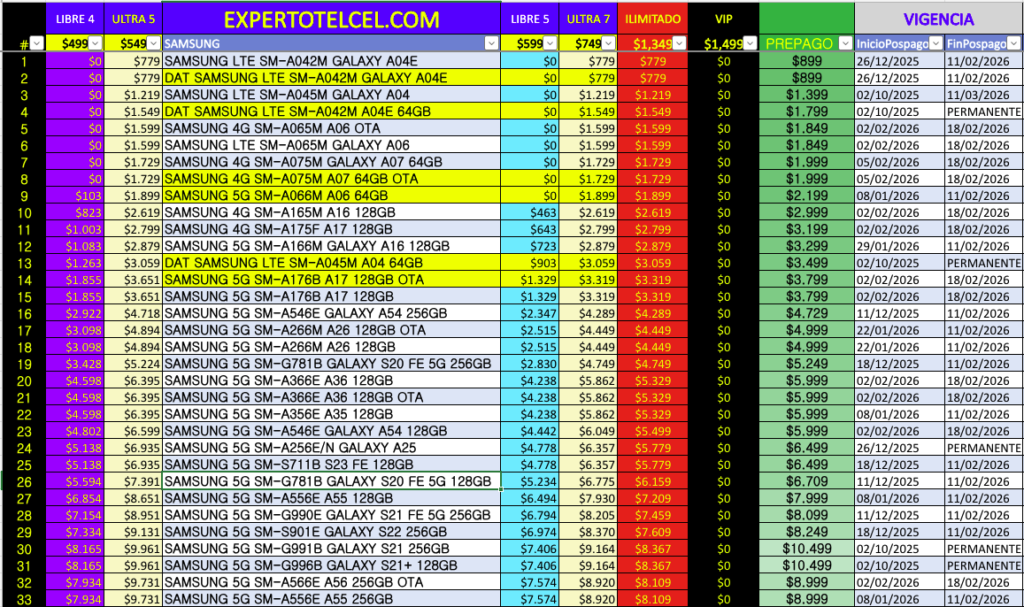This screenshot has height=607, width=1024.
Task: Select the $6.709 prepago price cell
Action: coord(806,481)
